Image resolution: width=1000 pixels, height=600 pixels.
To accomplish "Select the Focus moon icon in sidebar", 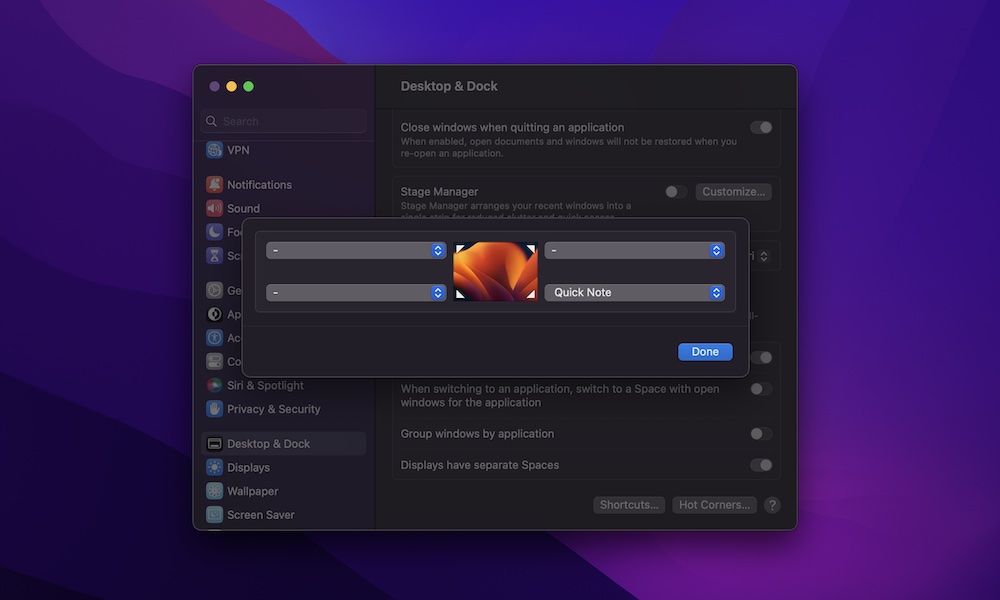I will [x=214, y=231].
